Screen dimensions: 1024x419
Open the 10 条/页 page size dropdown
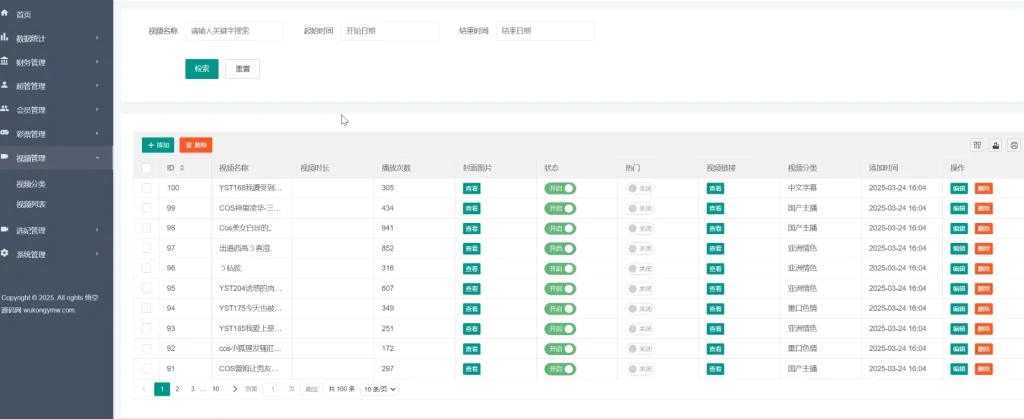[x=379, y=388]
